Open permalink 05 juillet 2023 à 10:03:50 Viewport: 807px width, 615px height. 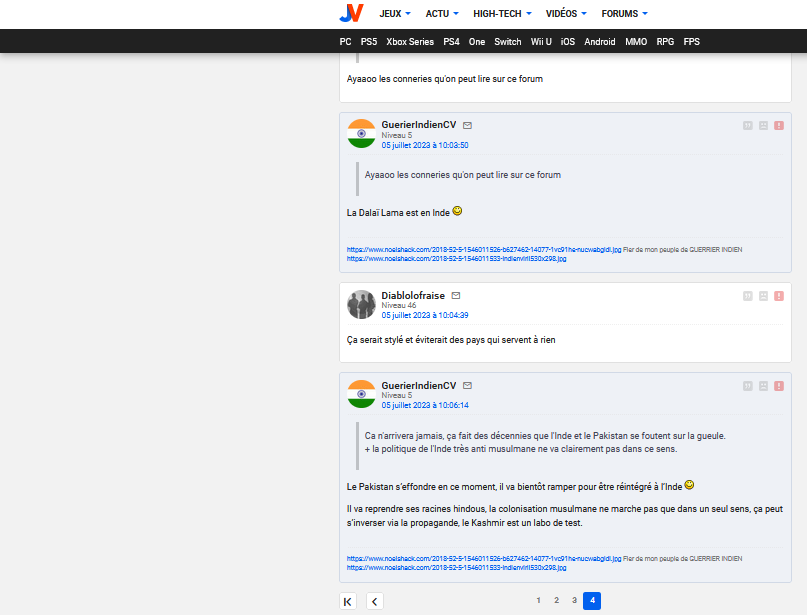click(x=425, y=145)
